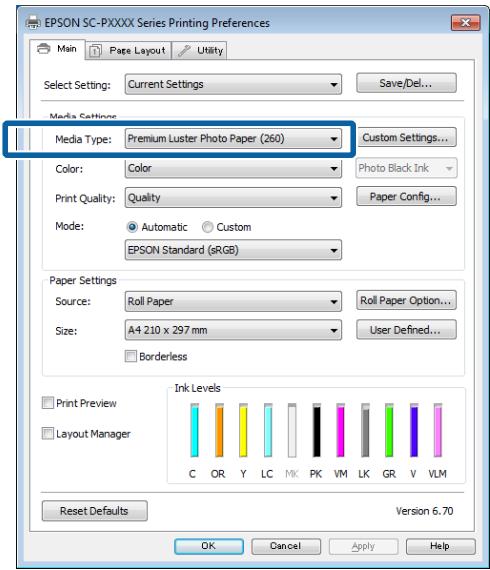Click the Light Cyan (LC) ink bar
This screenshot has height=570, width=490.
pos(268,430)
